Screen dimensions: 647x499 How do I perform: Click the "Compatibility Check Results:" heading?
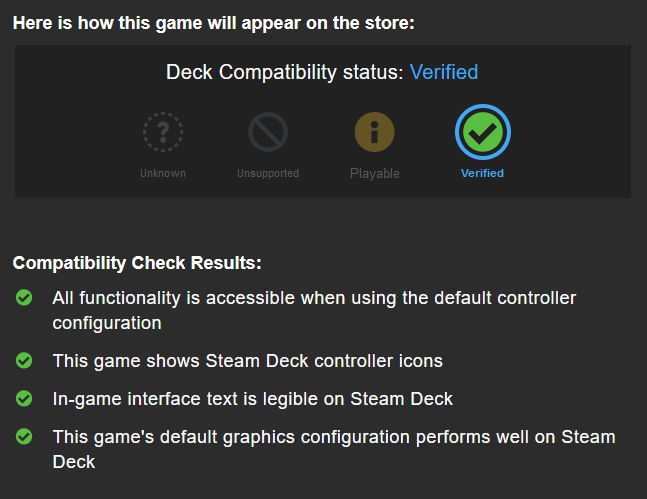[x=137, y=263]
